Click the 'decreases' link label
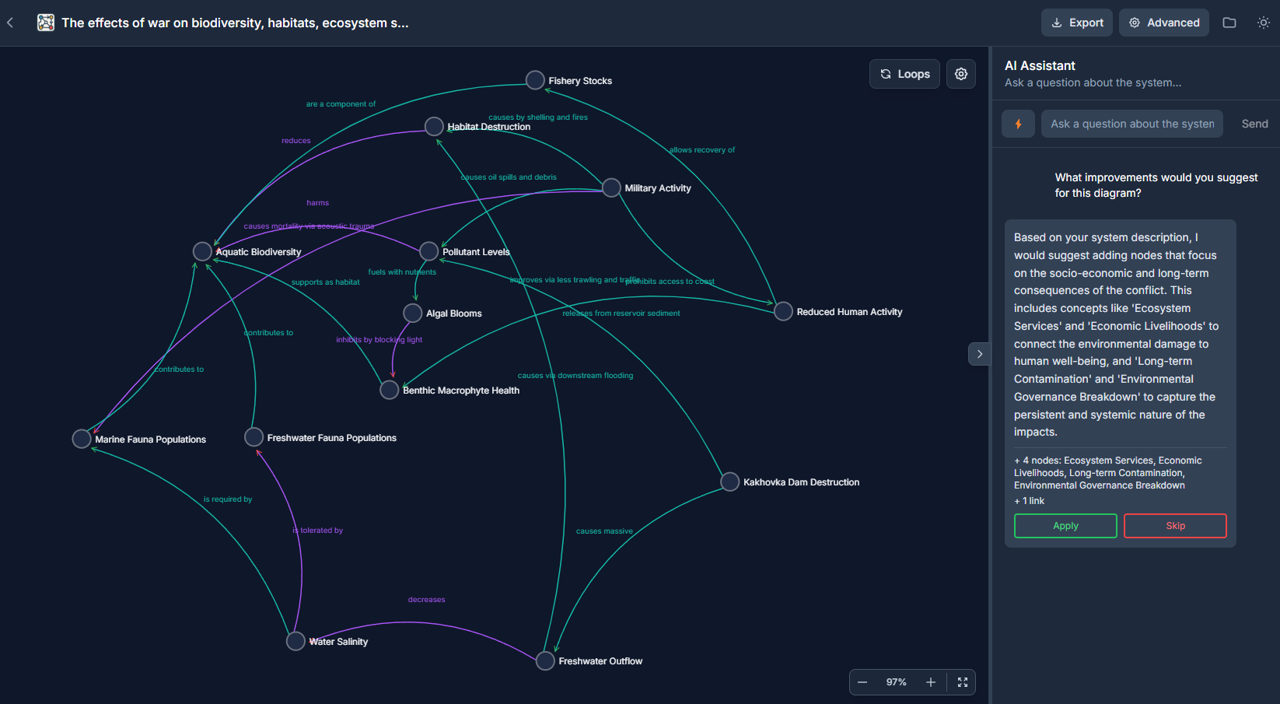 click(x=427, y=600)
